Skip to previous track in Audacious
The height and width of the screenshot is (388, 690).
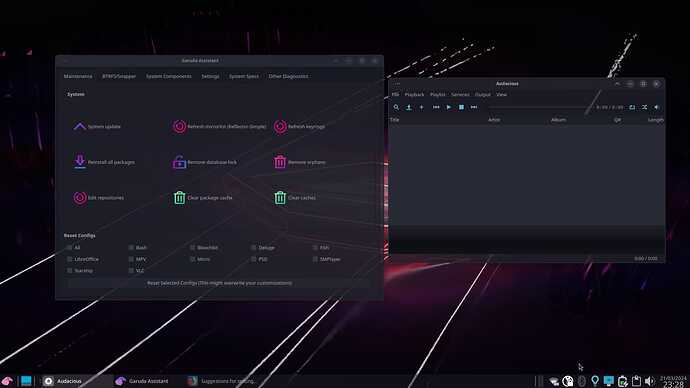pos(436,107)
